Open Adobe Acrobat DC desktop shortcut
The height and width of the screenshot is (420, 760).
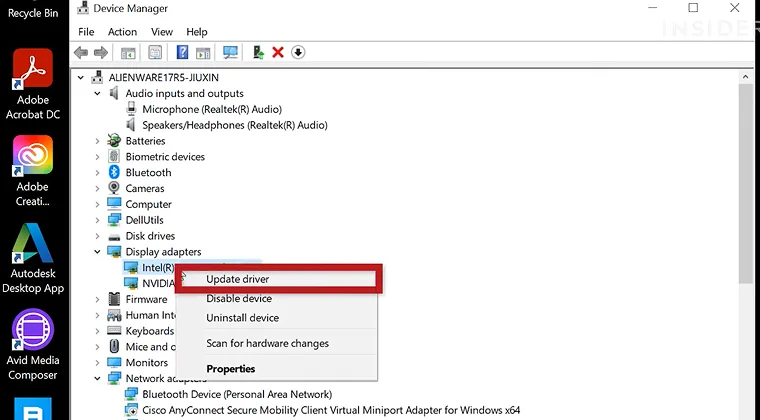click(33, 85)
